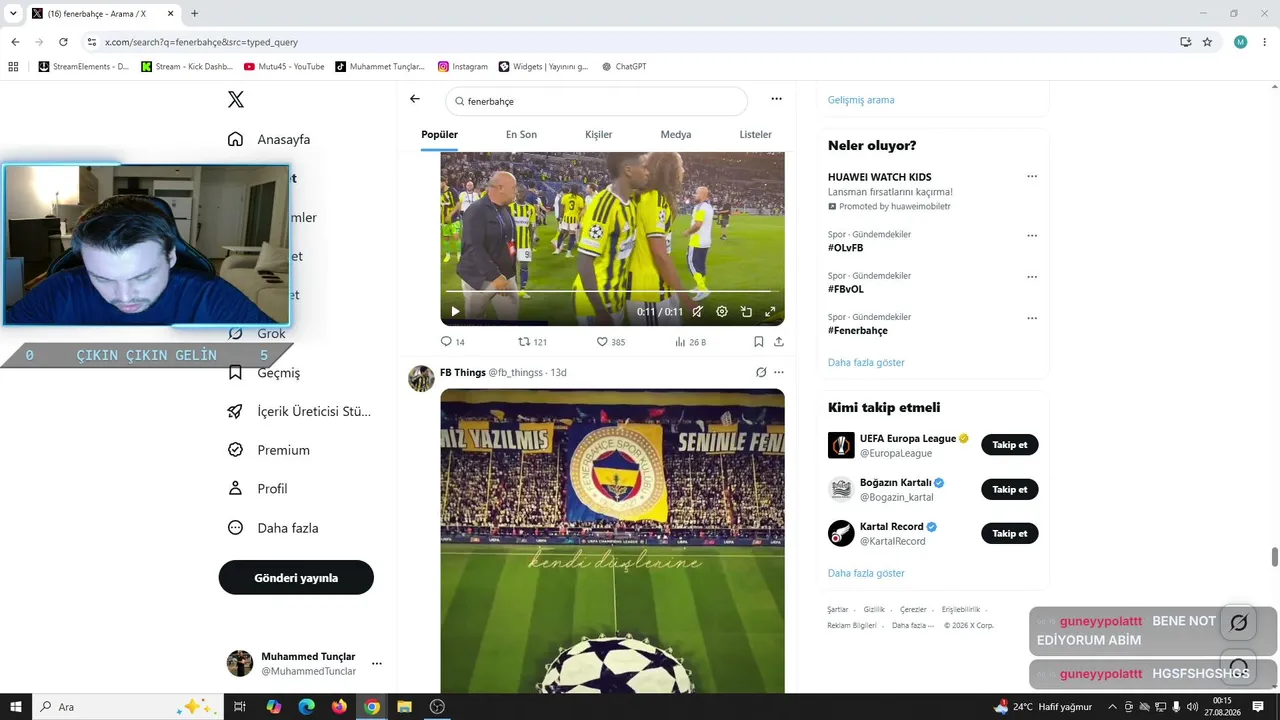Image resolution: width=1280 pixels, height=720 pixels.
Task: View analytics of the 26 B views post
Action: (x=690, y=342)
